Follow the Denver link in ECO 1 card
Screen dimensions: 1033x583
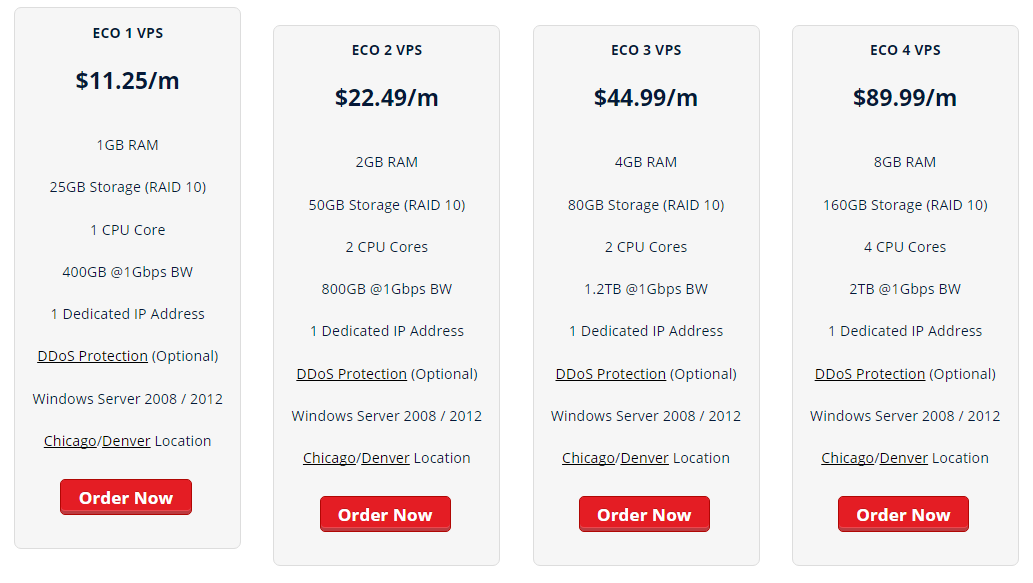click(x=126, y=441)
